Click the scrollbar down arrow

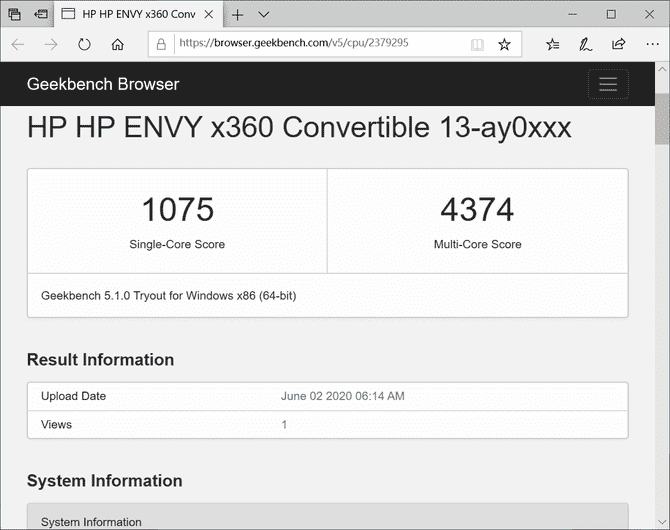click(662, 522)
